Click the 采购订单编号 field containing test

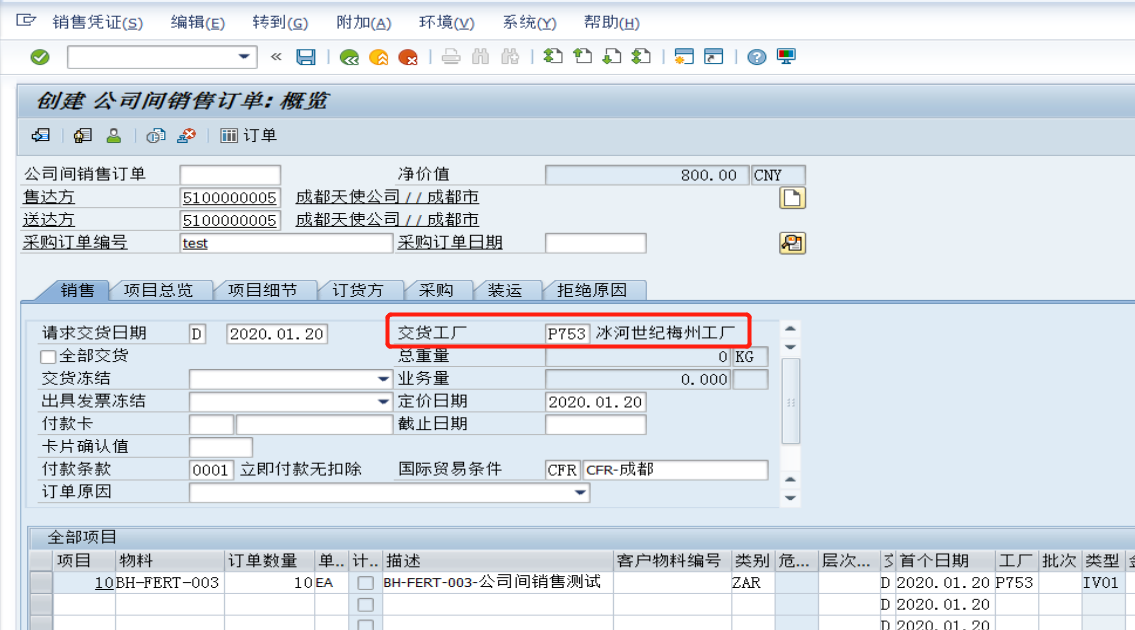click(x=286, y=243)
